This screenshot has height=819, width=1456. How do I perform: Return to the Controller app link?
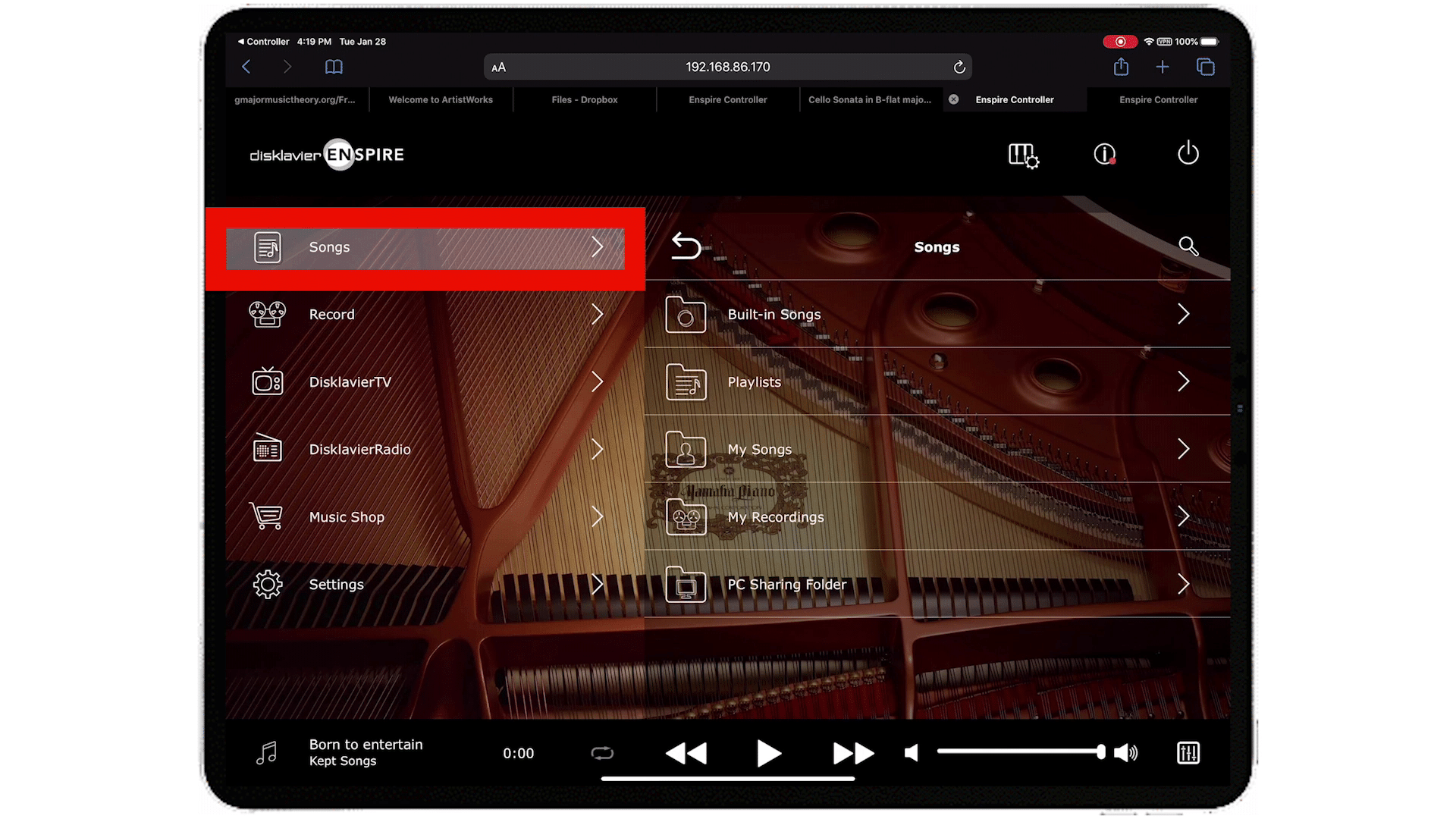(262, 42)
